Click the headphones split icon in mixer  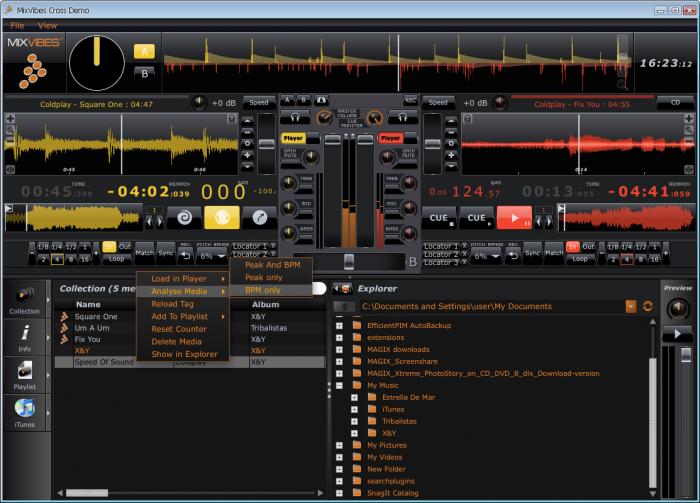[321, 100]
